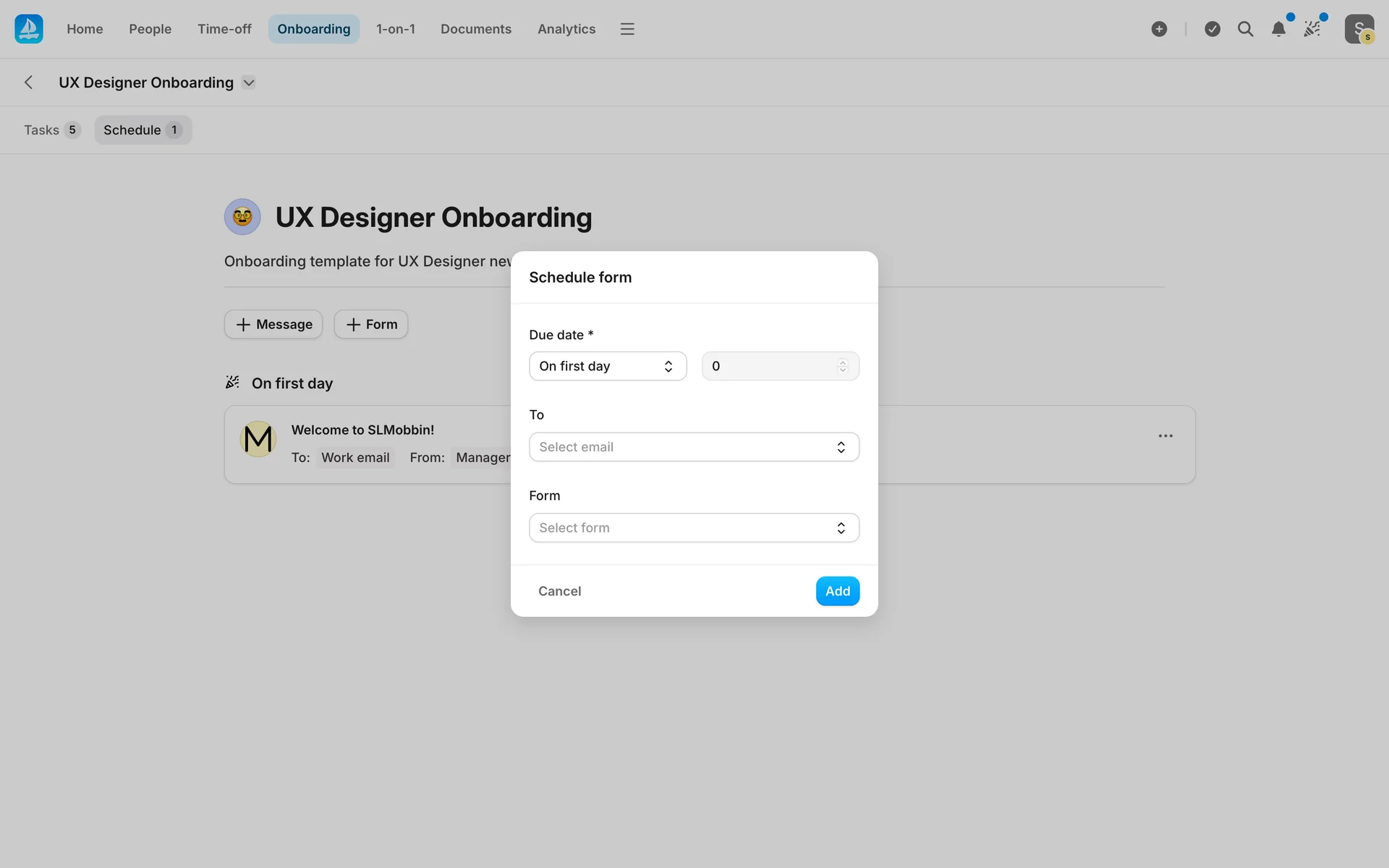Cancel the Schedule form dialog
This screenshot has height=868, width=1389.
click(559, 591)
